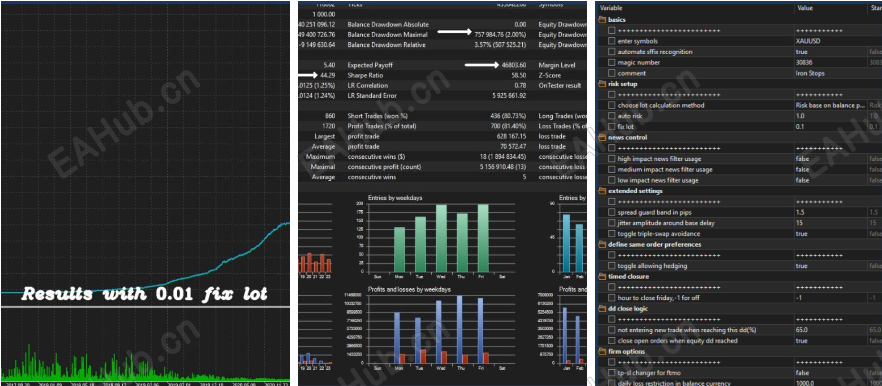
Task: Tick the automate sffix recognition checkbox
Action: click(612, 52)
